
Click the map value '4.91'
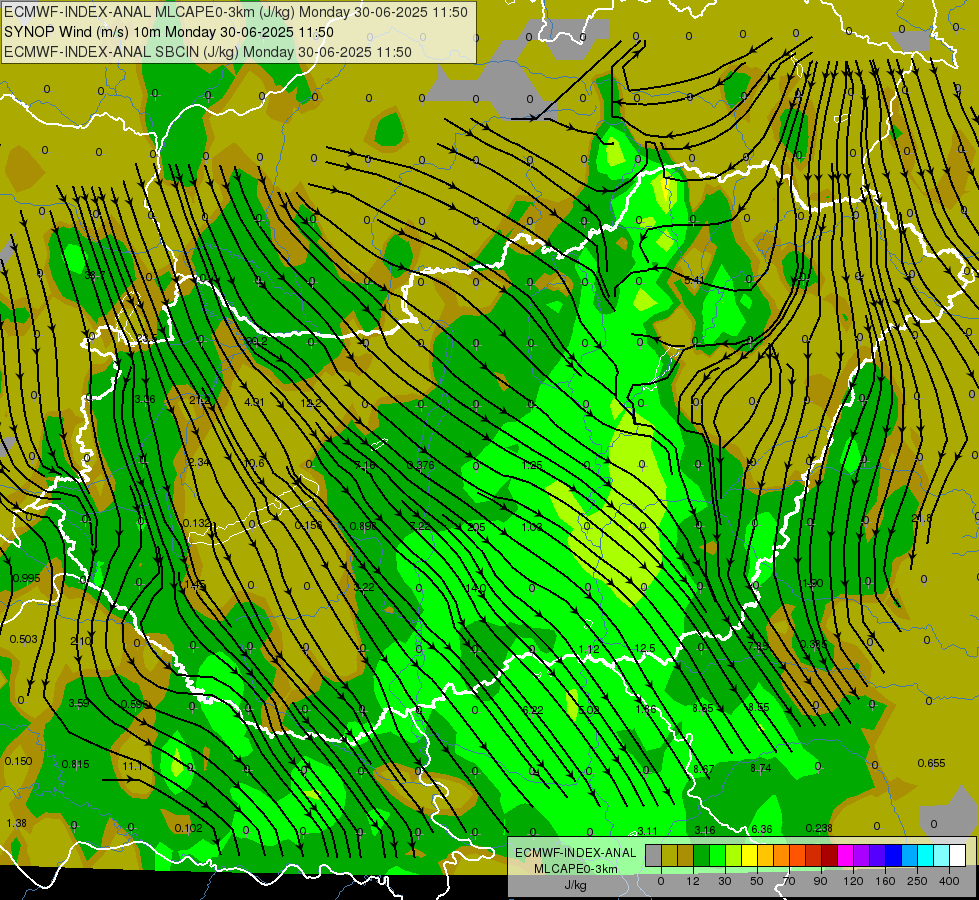(x=254, y=402)
